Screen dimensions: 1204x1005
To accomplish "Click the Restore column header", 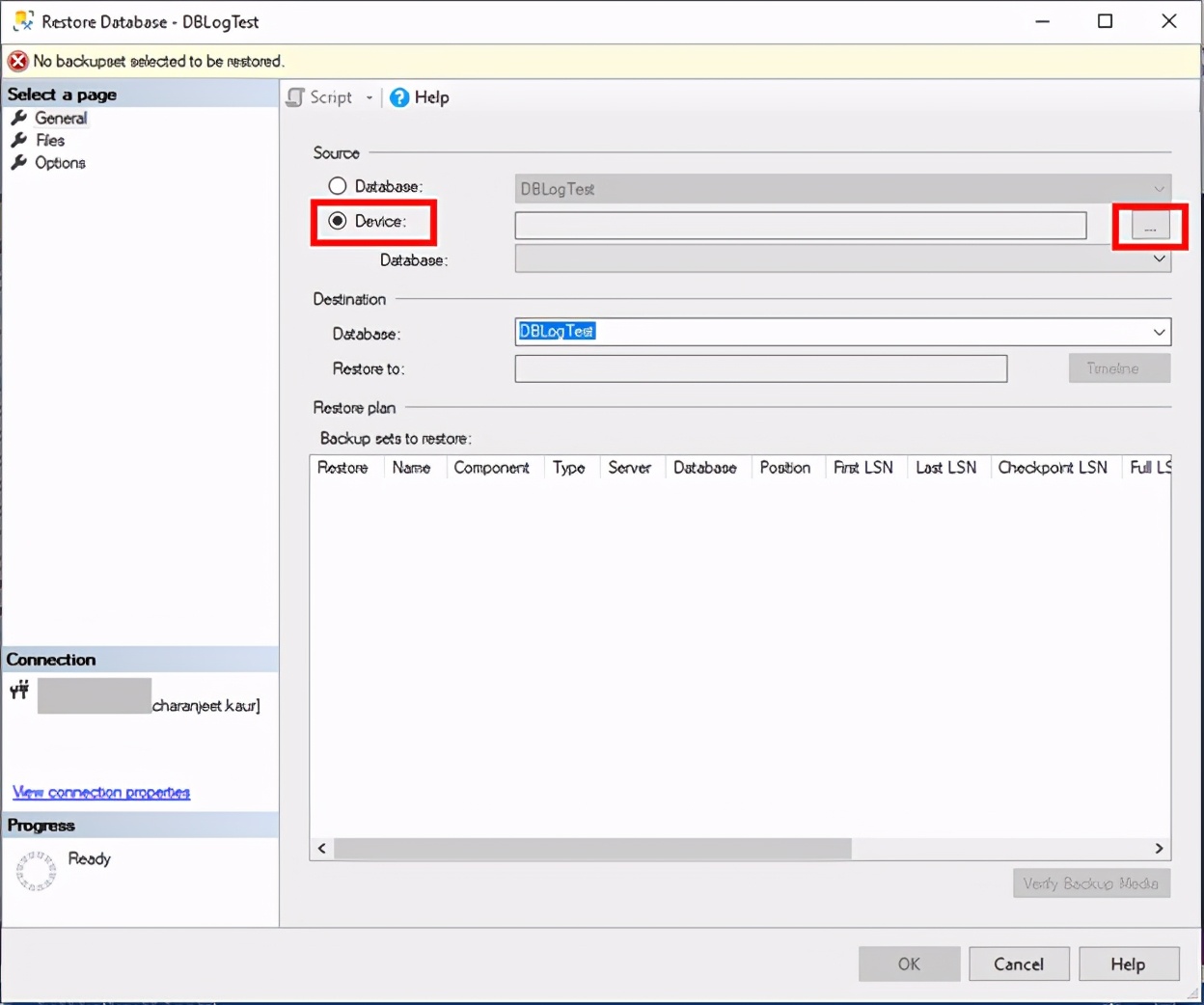I will pos(345,468).
